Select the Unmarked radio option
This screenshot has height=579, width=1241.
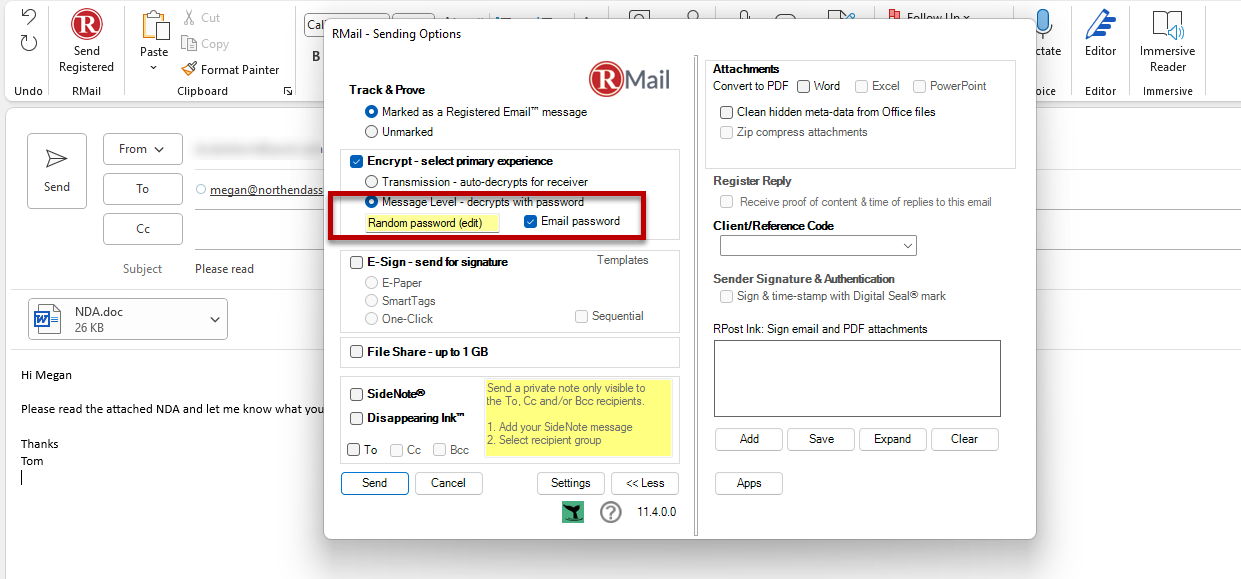pos(372,131)
